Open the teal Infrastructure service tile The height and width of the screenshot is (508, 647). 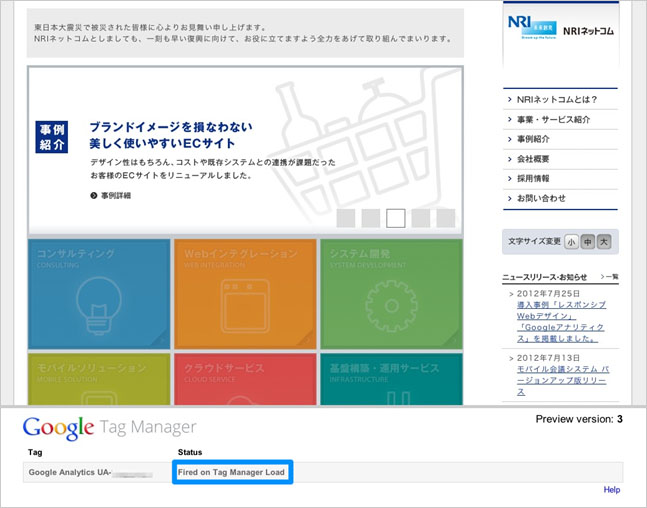(x=391, y=378)
